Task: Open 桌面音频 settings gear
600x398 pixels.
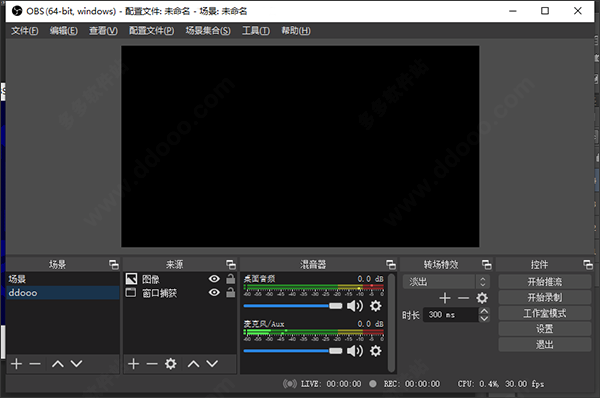Action: (376, 306)
